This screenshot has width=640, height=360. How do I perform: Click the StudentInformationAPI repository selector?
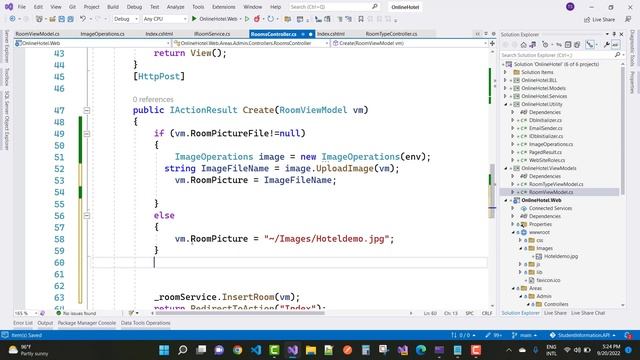tap(582, 335)
